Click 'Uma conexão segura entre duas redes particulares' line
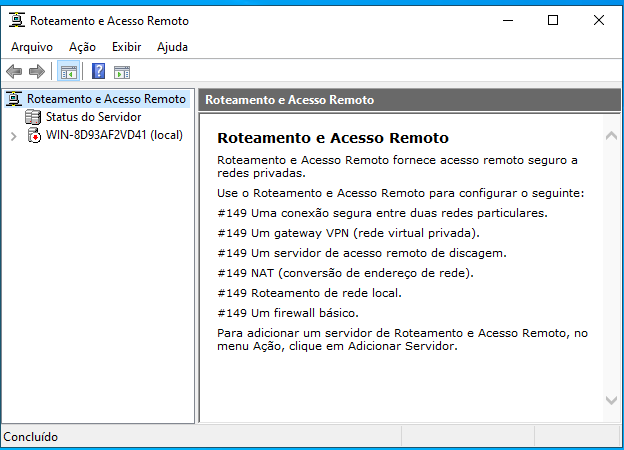This screenshot has height=450, width=624. [382, 213]
